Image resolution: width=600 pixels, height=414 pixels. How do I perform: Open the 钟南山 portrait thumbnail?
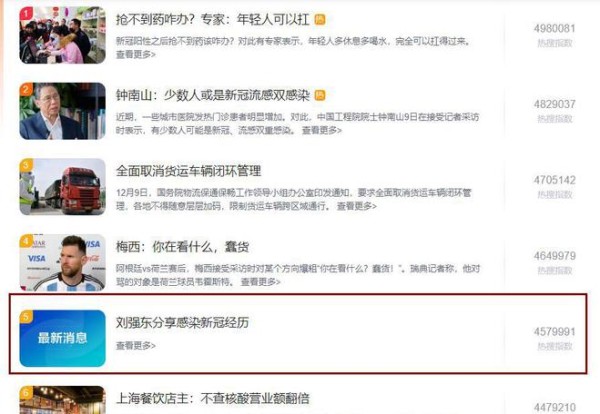tap(62, 111)
